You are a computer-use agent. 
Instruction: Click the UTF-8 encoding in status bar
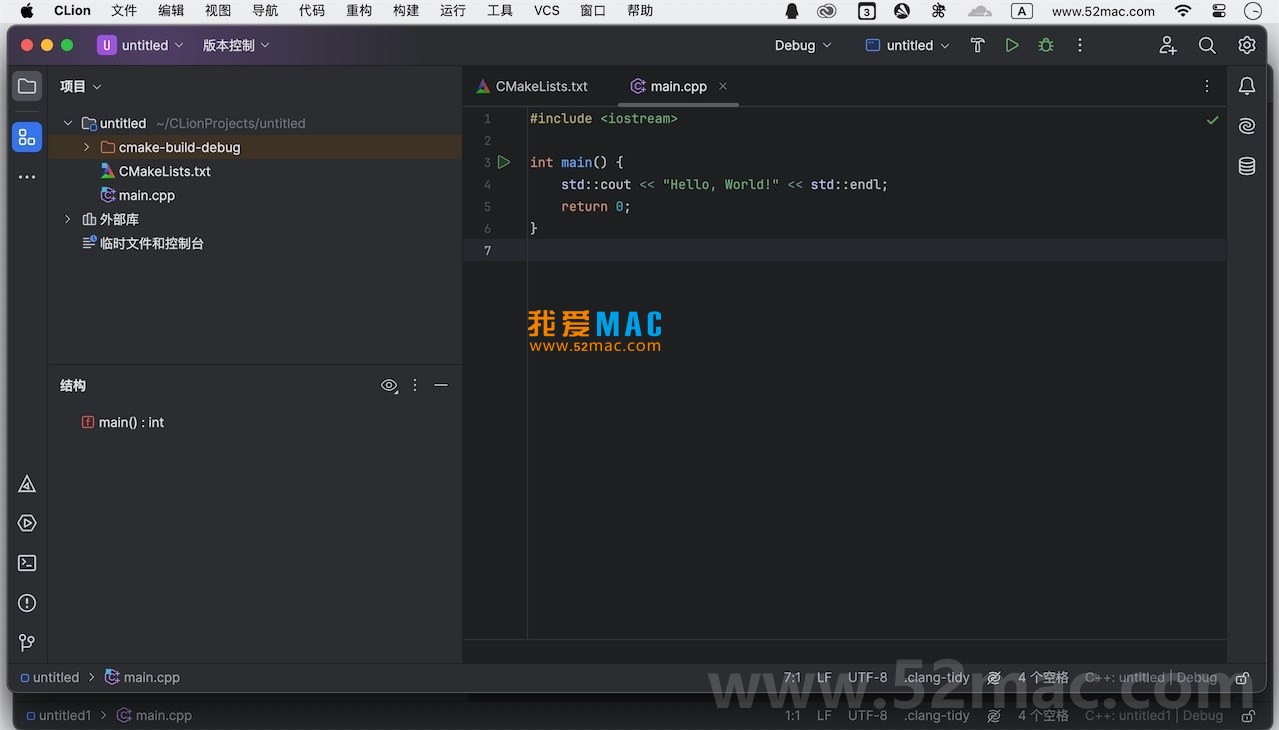[867, 678]
